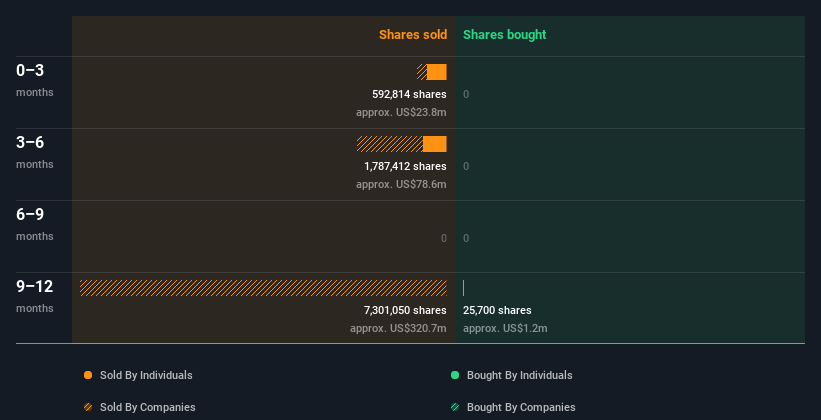The height and width of the screenshot is (420, 821).
Task: Toggle the Bought By Individuals legend label
Action: click(x=519, y=375)
